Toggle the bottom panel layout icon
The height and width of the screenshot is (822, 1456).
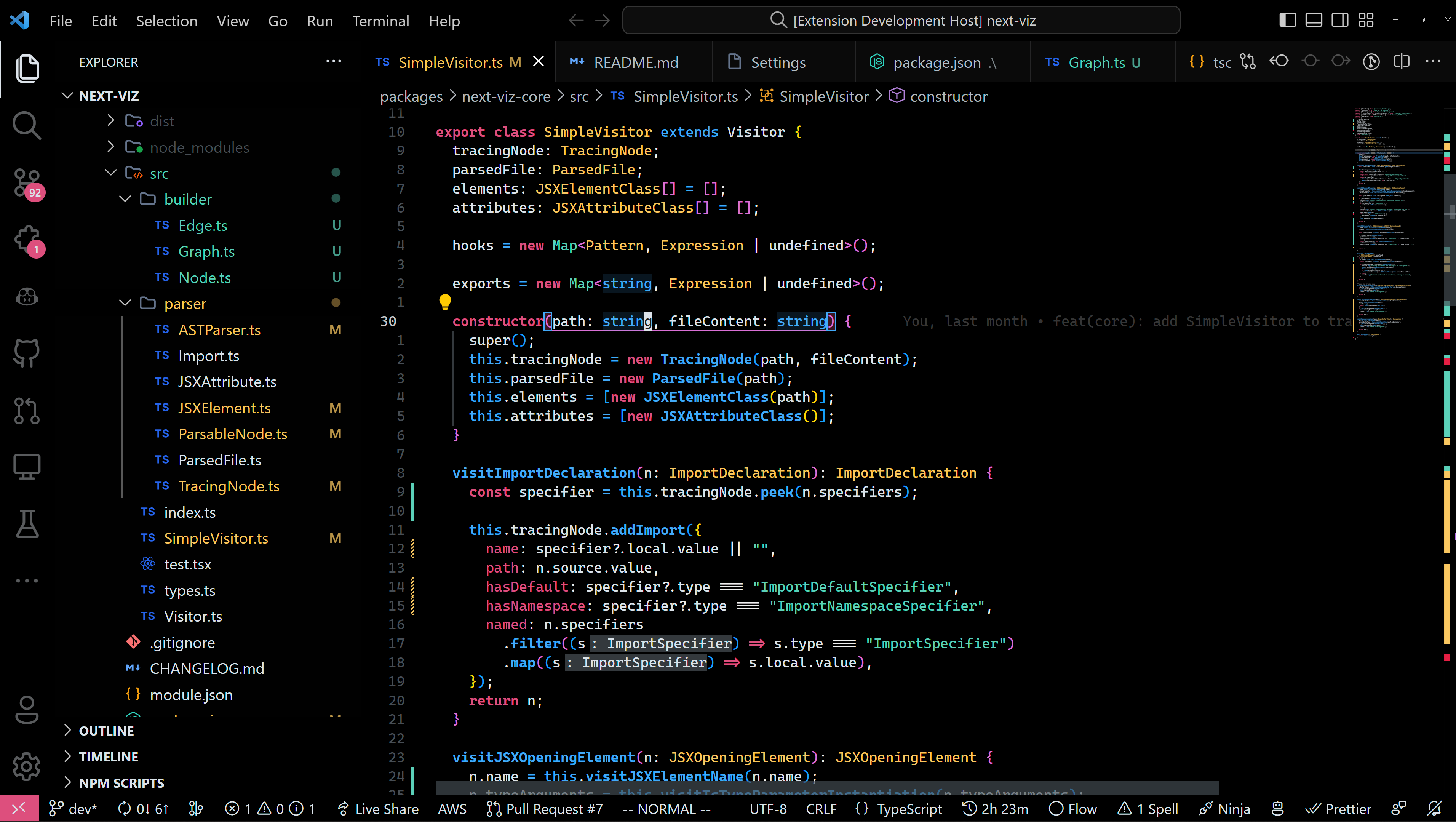1313,20
